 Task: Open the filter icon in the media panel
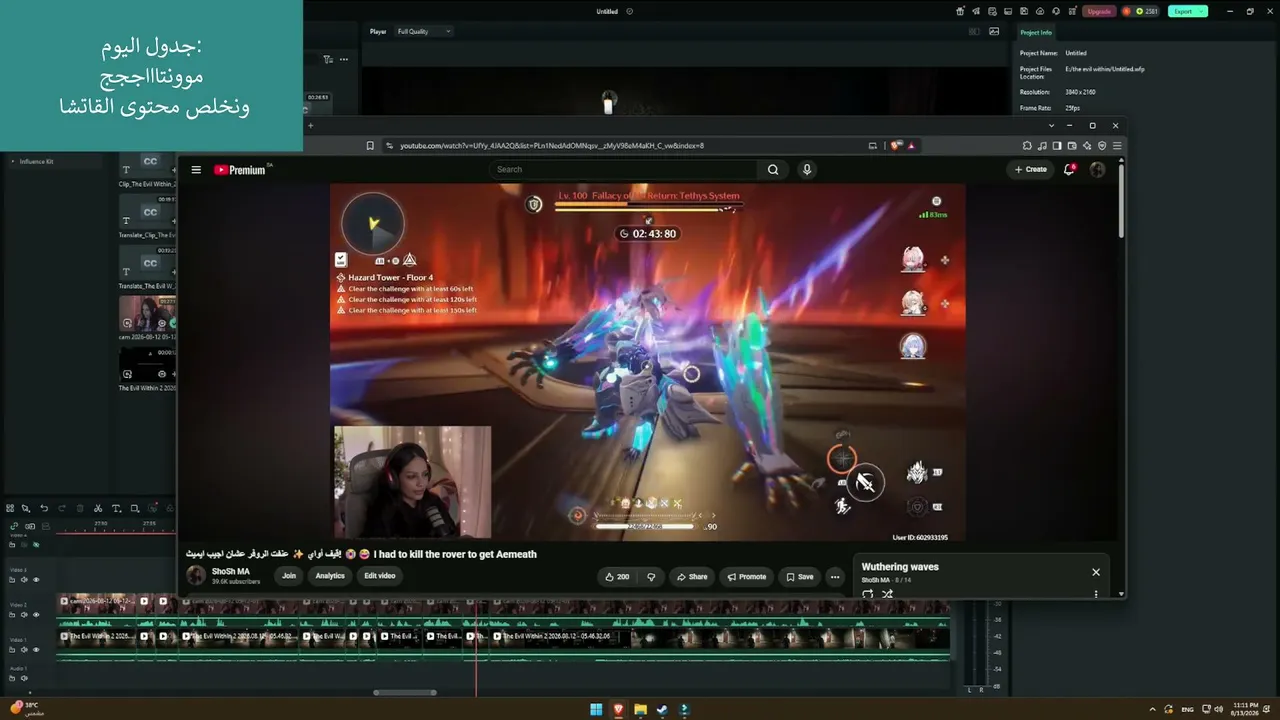pos(328,59)
